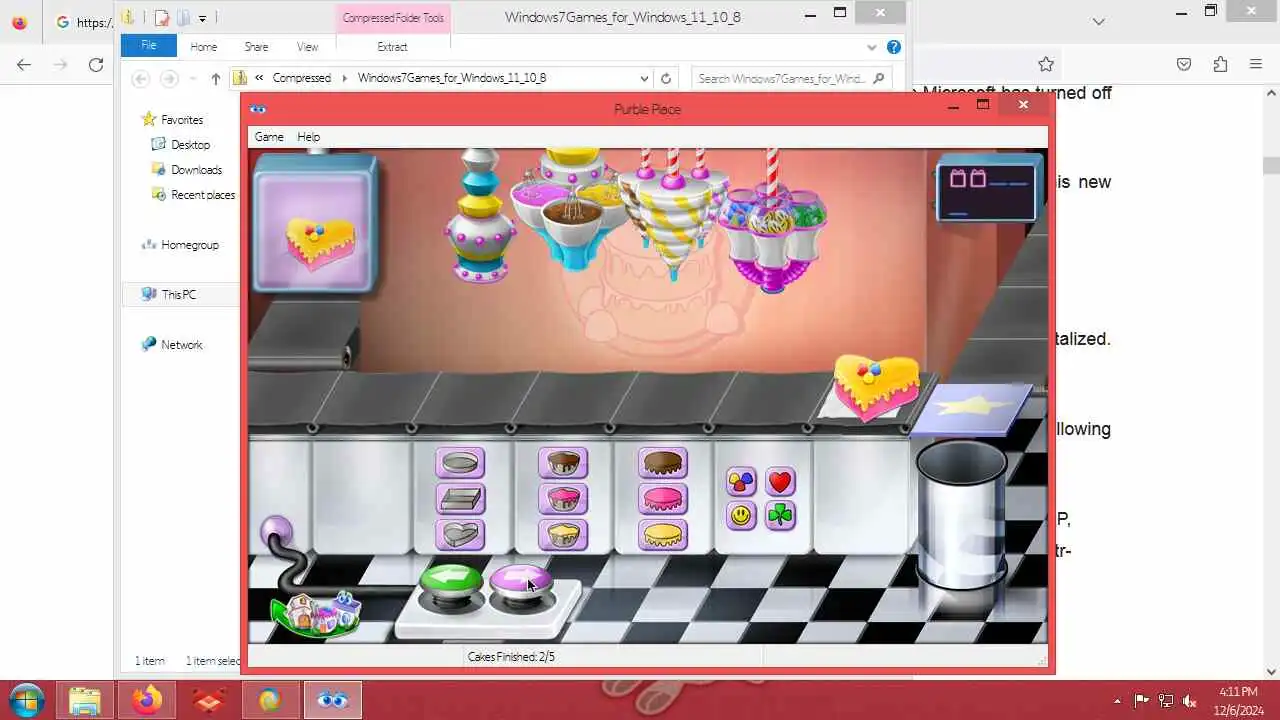Select the square cake pan shape
Image resolution: width=1280 pixels, height=720 pixels.
coord(460,499)
